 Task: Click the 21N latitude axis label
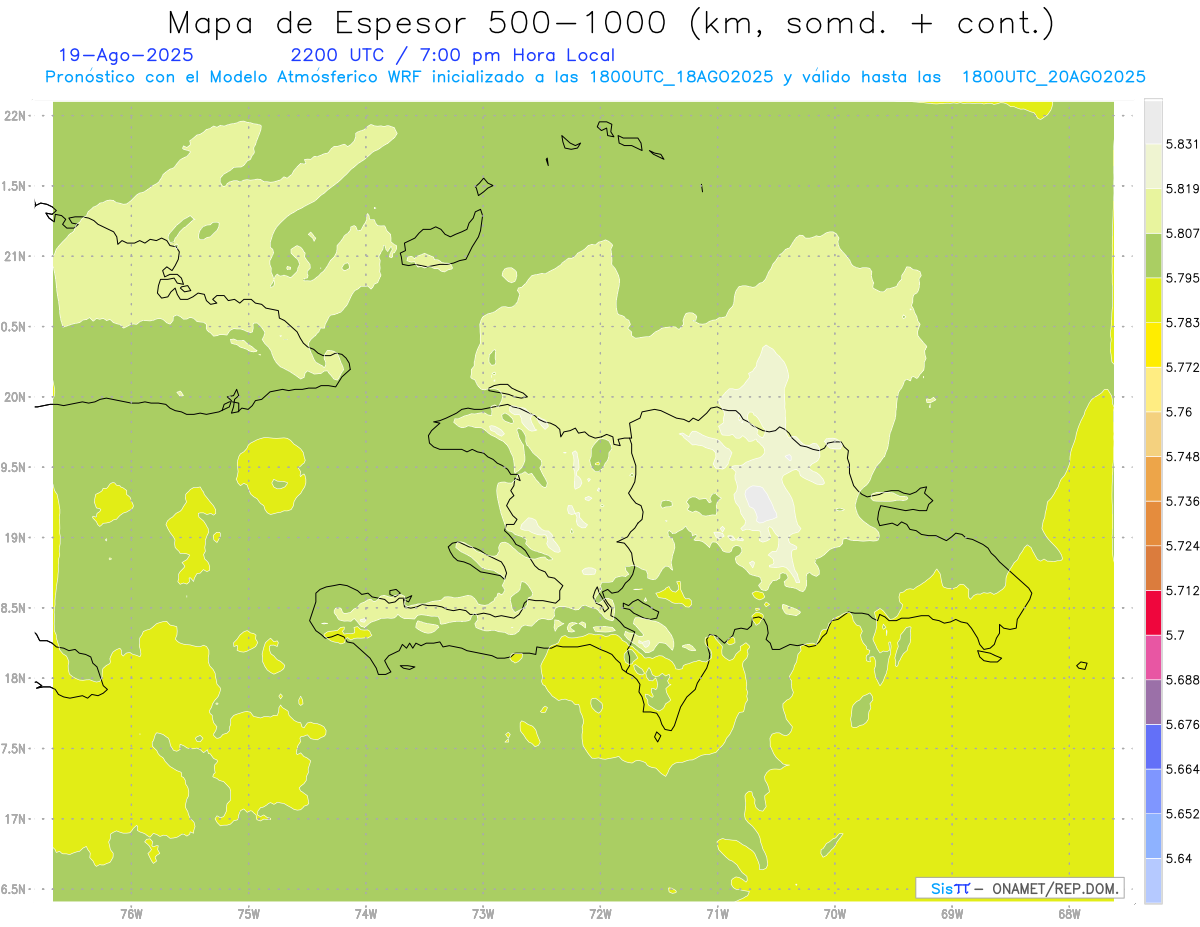(16, 256)
